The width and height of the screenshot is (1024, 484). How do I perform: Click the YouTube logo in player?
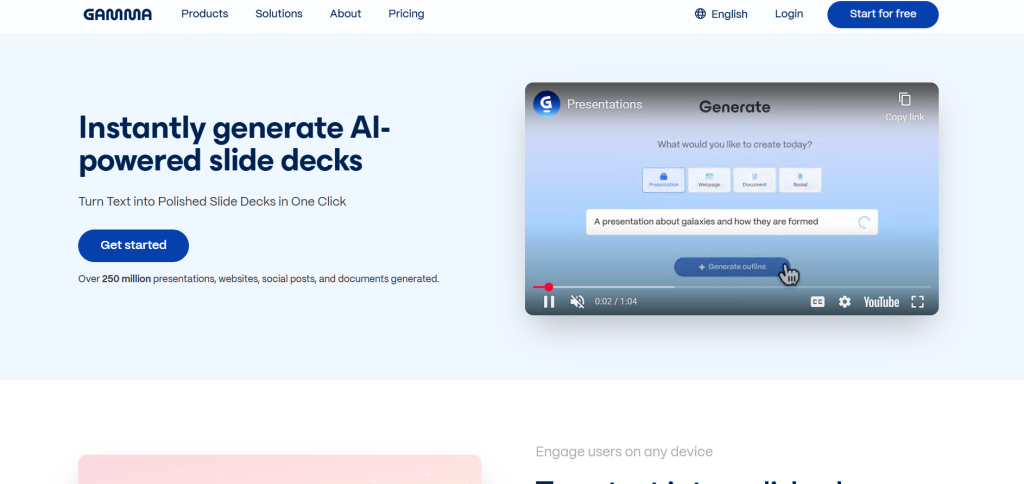881,302
